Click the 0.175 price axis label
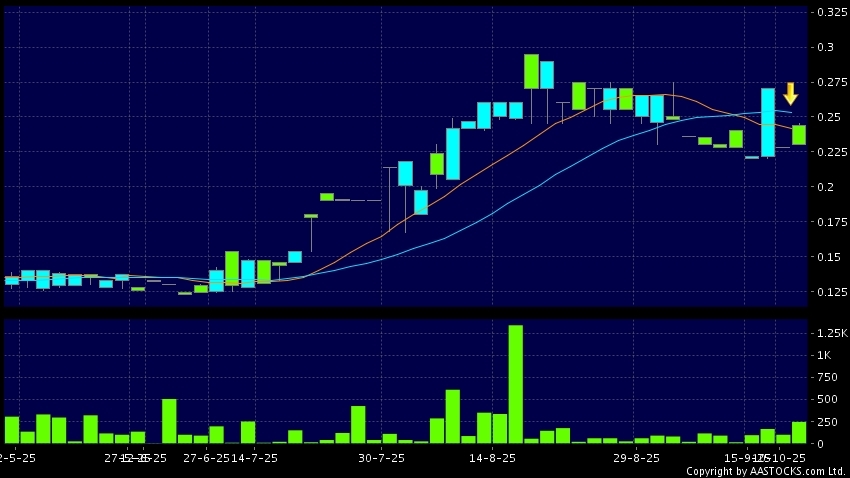Viewport: 850px width, 478px height. (828, 222)
